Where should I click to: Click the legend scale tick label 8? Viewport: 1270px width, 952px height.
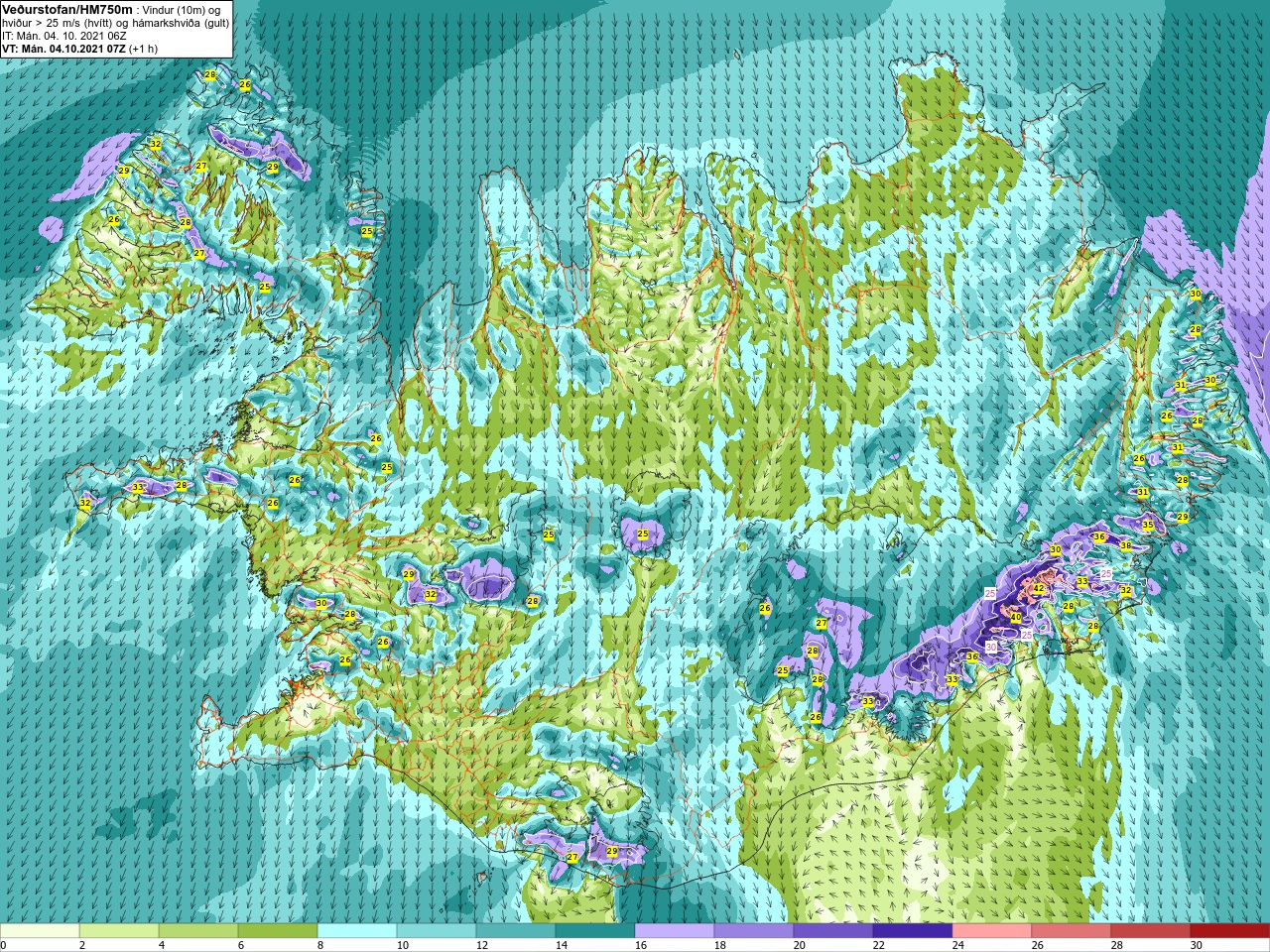point(320,945)
